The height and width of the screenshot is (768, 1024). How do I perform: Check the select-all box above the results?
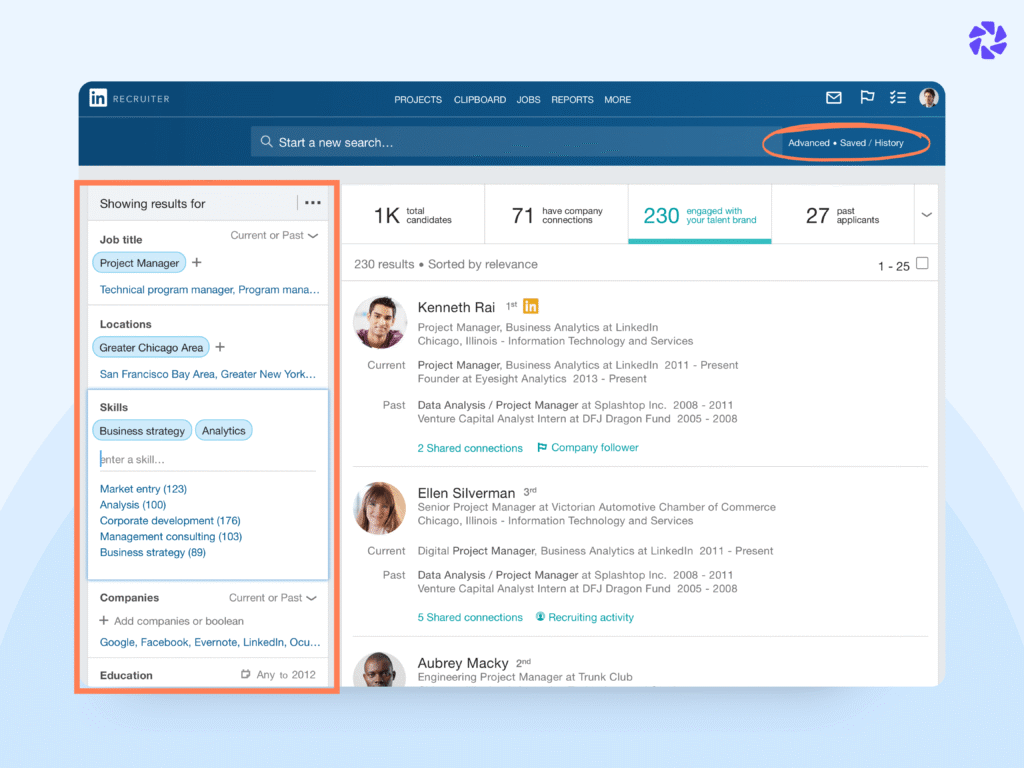coord(922,263)
